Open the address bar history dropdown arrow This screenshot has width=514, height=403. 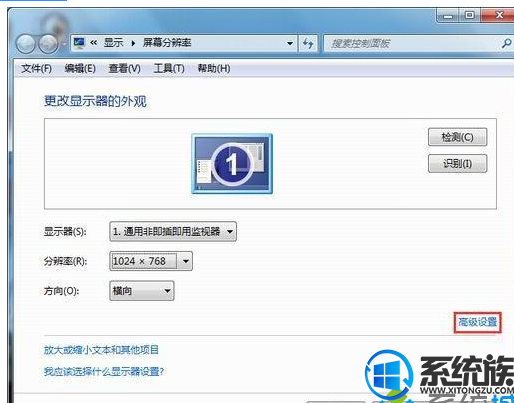[x=290, y=43]
